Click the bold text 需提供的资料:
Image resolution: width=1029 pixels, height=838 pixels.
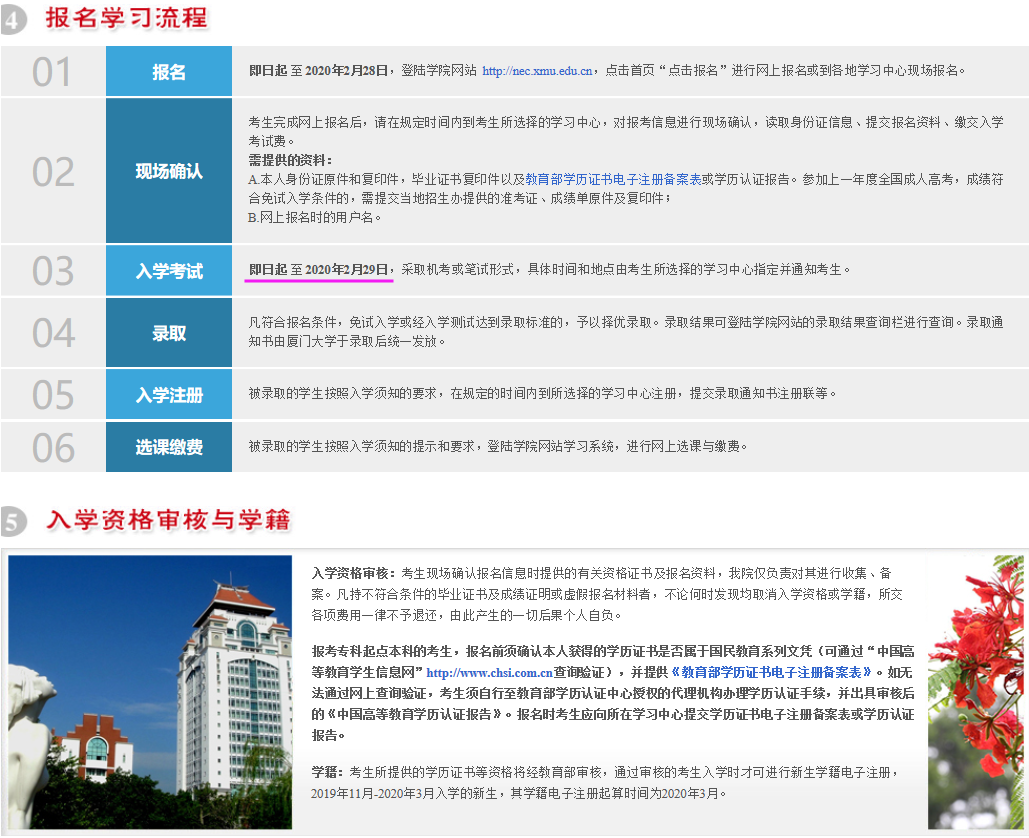click(x=290, y=160)
